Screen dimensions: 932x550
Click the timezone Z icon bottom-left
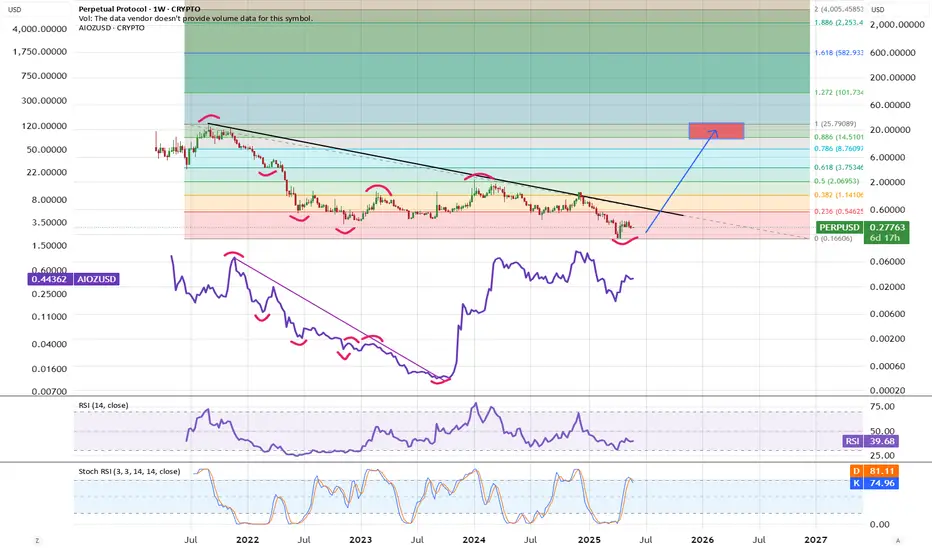(37, 540)
